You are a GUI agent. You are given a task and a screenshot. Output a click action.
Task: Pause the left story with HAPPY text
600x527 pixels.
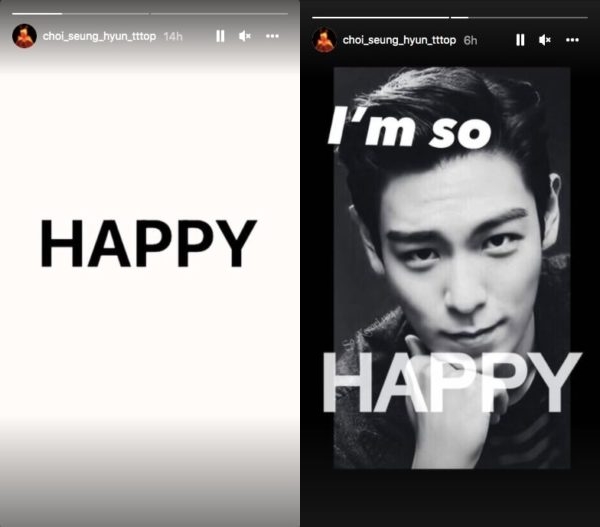(220, 36)
